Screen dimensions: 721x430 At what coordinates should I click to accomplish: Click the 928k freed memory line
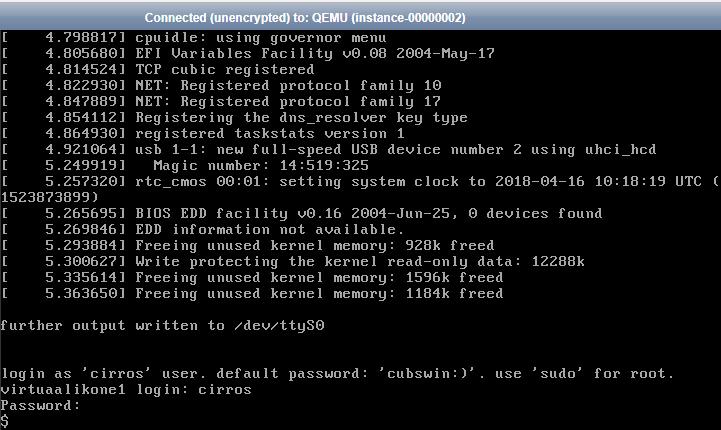coord(248,246)
